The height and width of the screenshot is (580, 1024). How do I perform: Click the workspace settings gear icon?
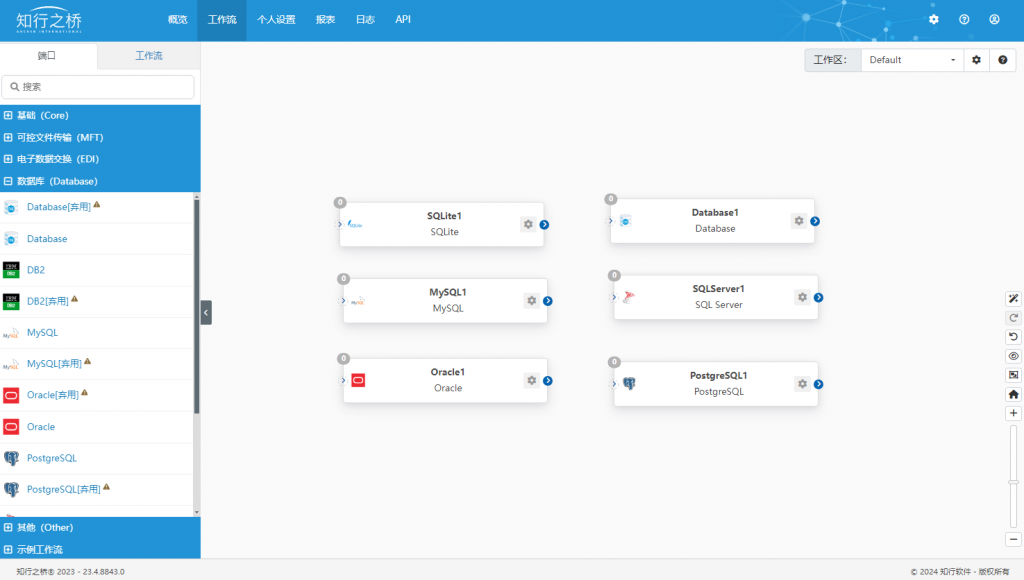(976, 59)
